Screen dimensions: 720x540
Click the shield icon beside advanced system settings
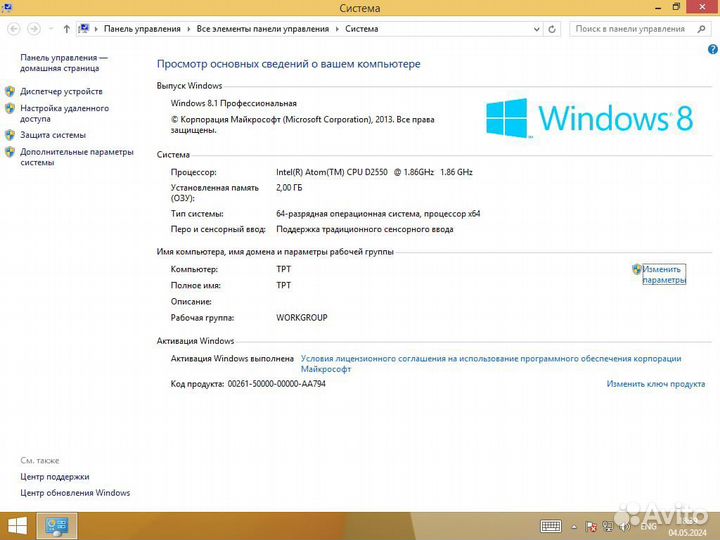point(10,153)
